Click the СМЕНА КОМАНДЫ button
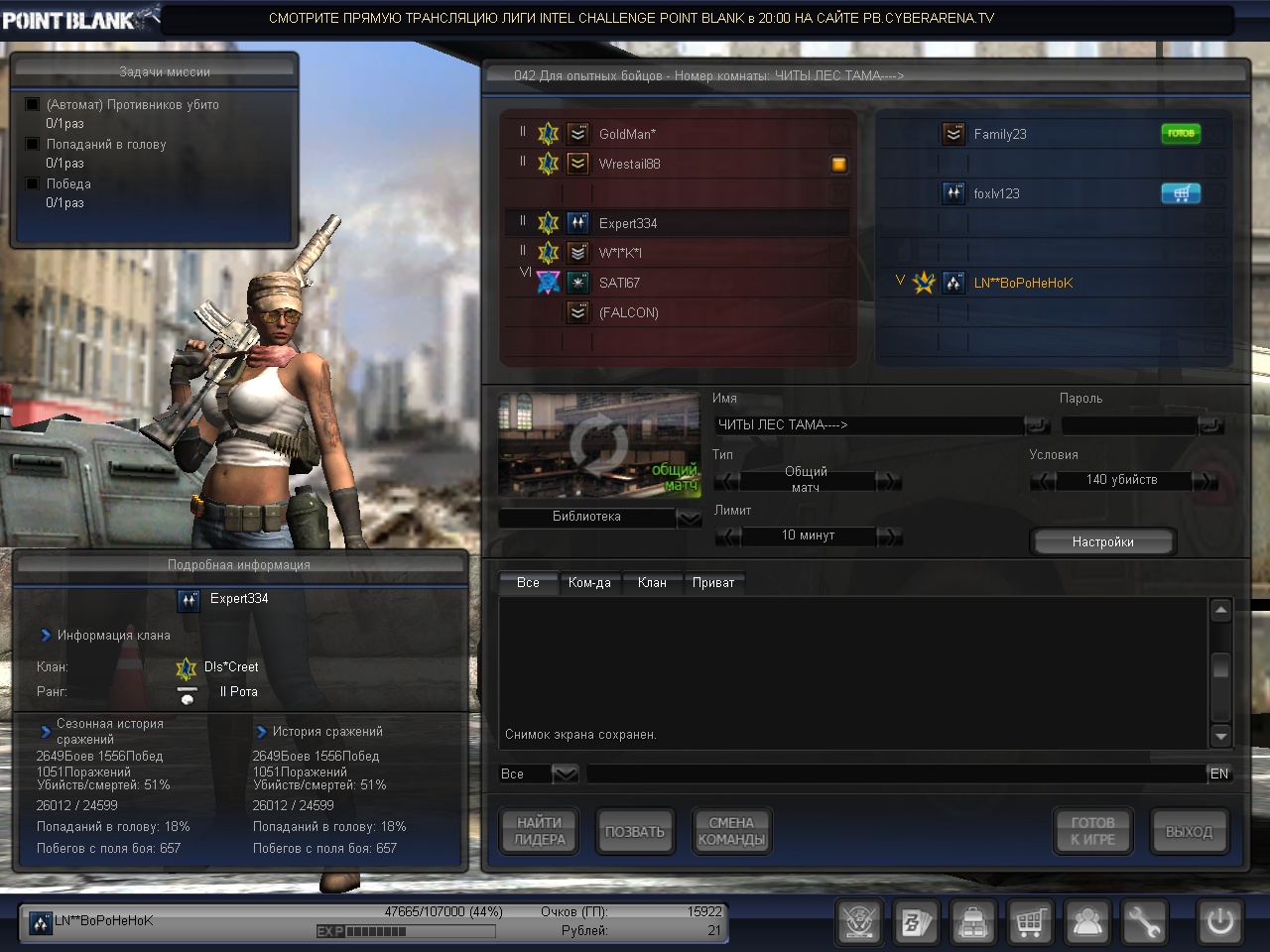Image resolution: width=1270 pixels, height=952 pixels. click(731, 831)
